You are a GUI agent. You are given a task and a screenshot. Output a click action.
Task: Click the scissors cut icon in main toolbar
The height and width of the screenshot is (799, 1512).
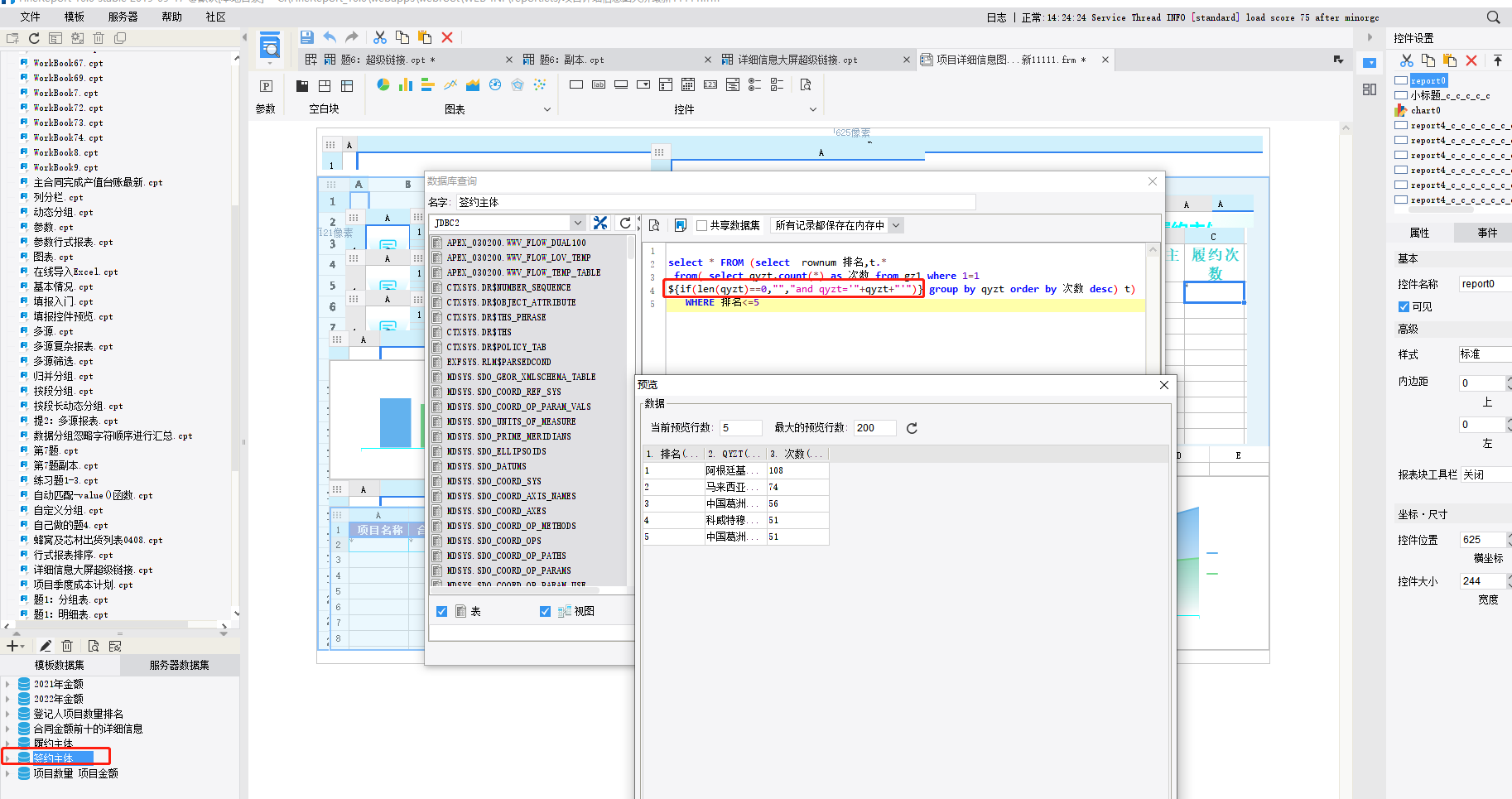point(380,37)
